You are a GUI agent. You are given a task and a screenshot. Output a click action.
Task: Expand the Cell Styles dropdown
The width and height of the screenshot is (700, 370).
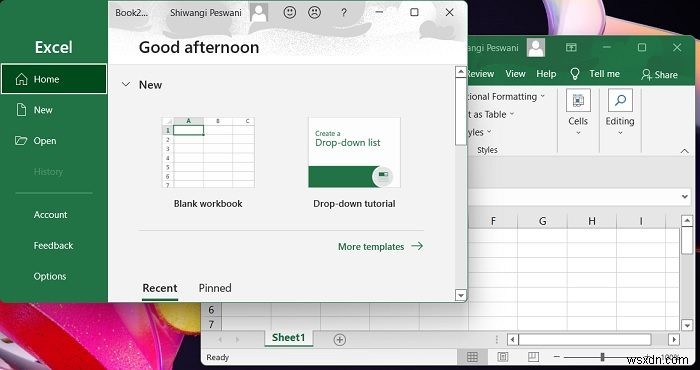(x=489, y=132)
